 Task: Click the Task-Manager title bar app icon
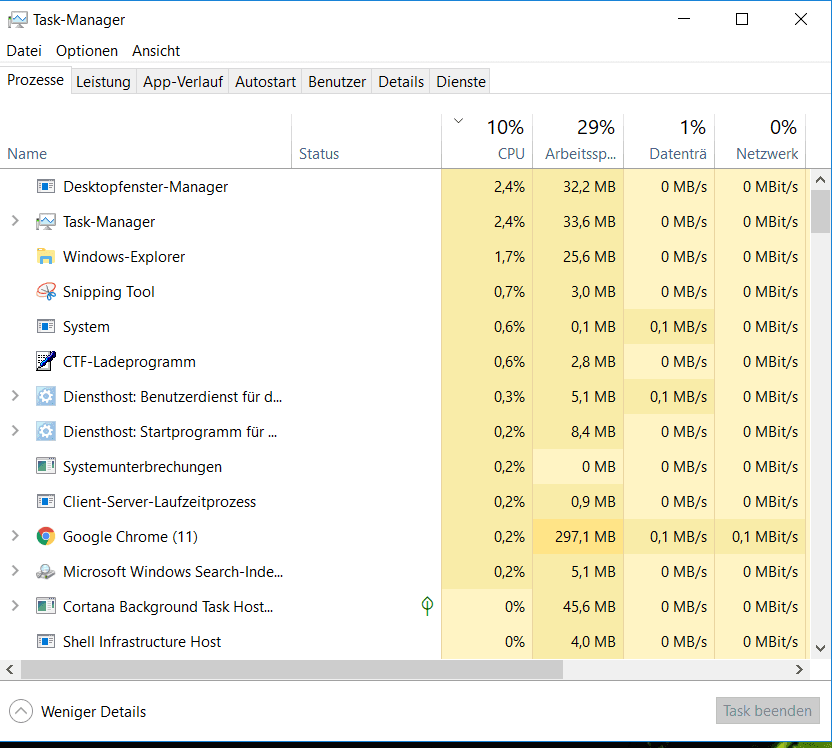coord(18,20)
